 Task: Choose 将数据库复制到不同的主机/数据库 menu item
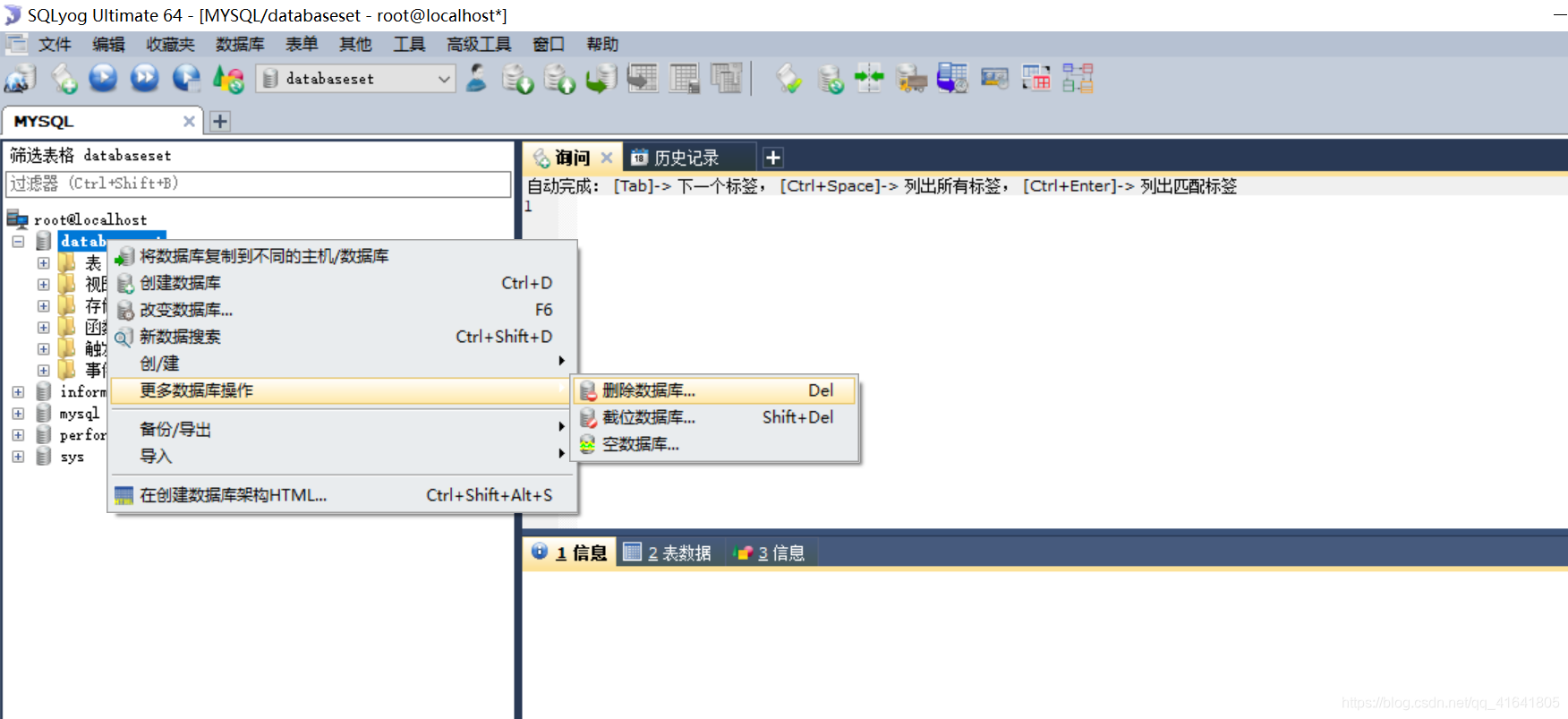point(343,256)
